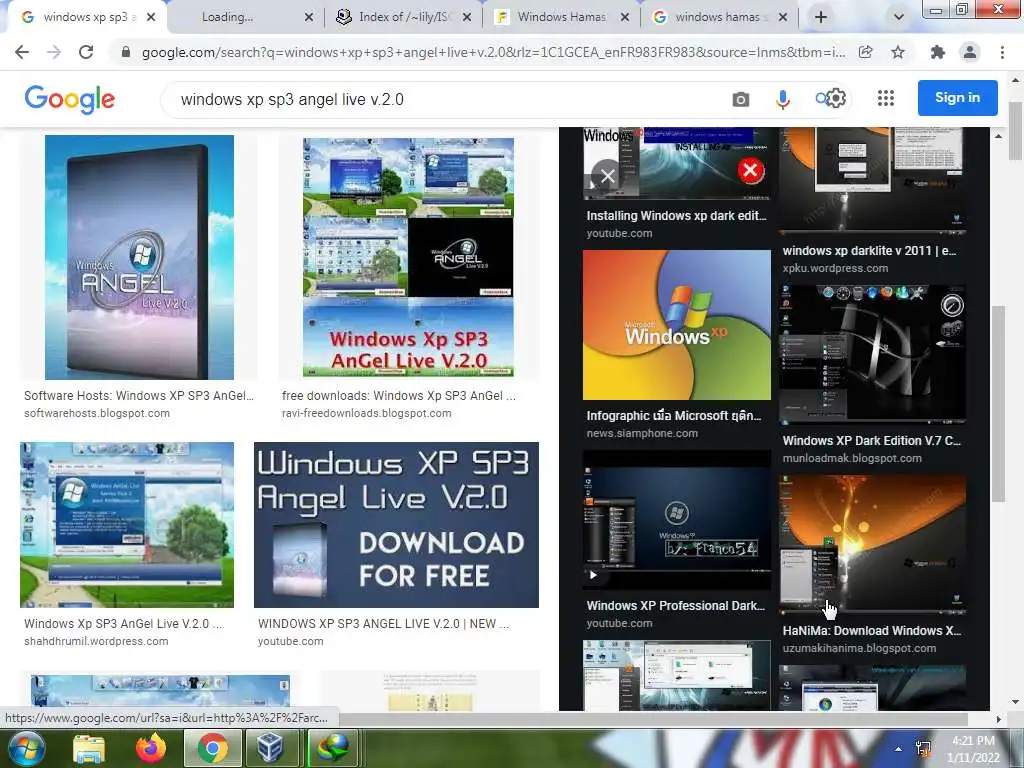Open the Google apps grid

tap(886, 98)
